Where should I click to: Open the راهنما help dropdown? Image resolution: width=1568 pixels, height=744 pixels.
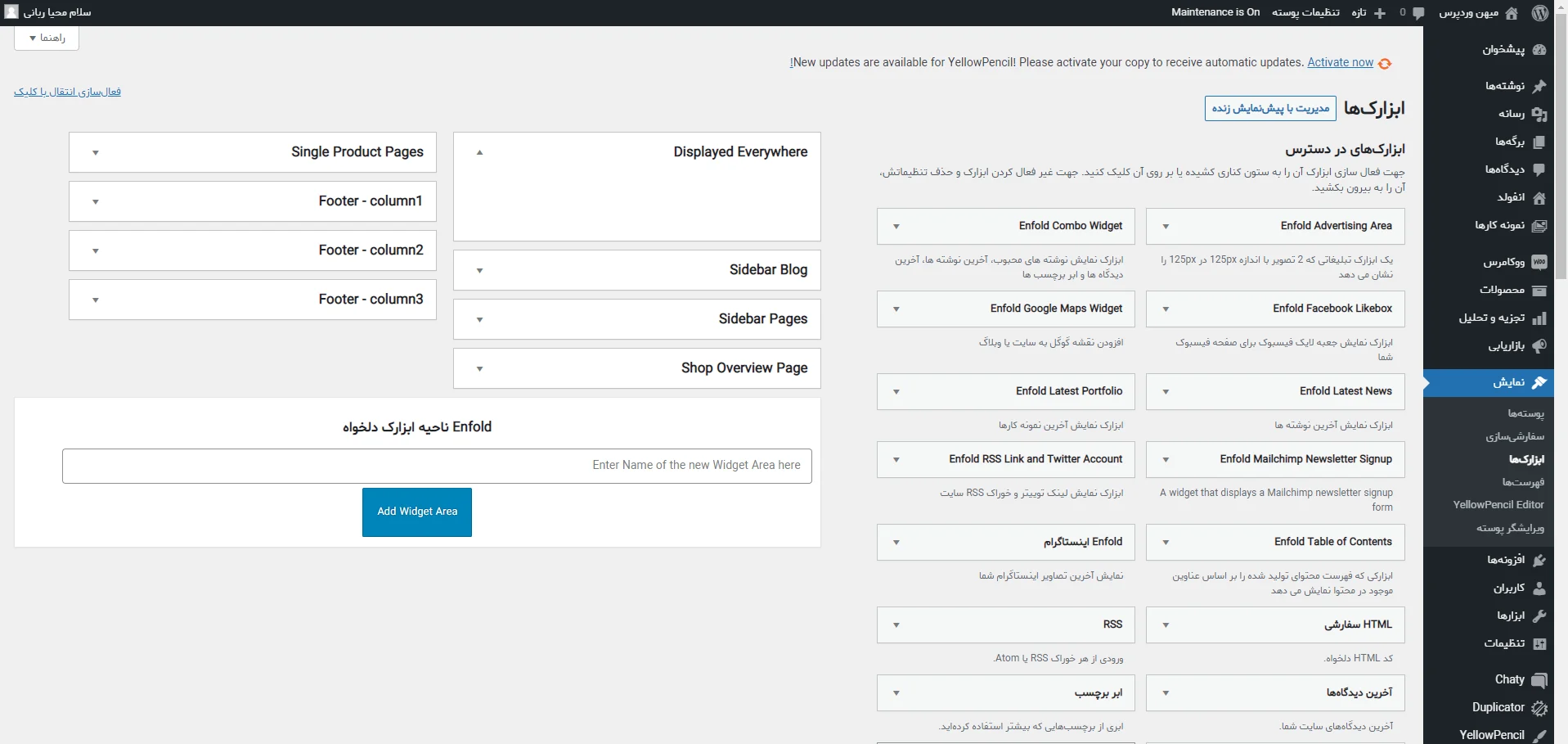coord(47,38)
